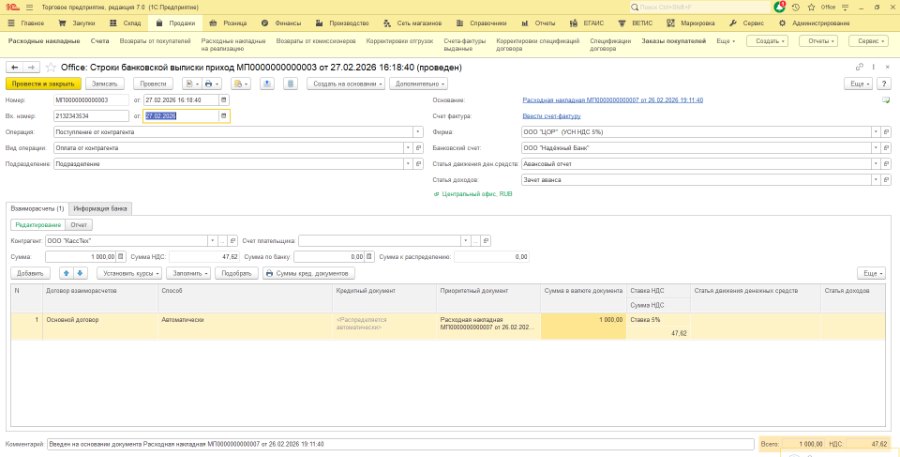Image resolution: width=900 pixels, height=457 pixels.
Task: Open the Вид операции item card icon
Action: [419, 148]
